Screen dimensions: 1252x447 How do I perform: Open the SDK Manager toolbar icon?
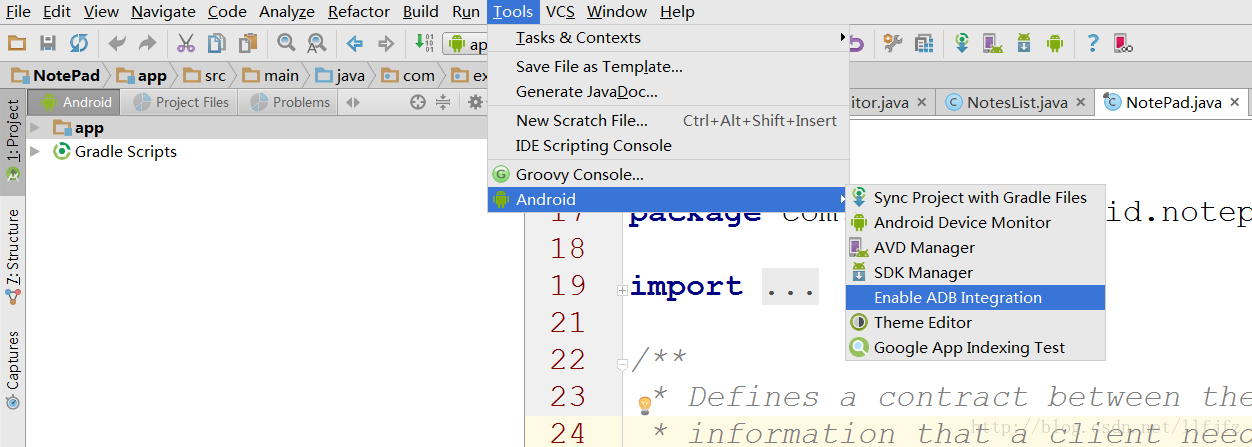click(1024, 43)
